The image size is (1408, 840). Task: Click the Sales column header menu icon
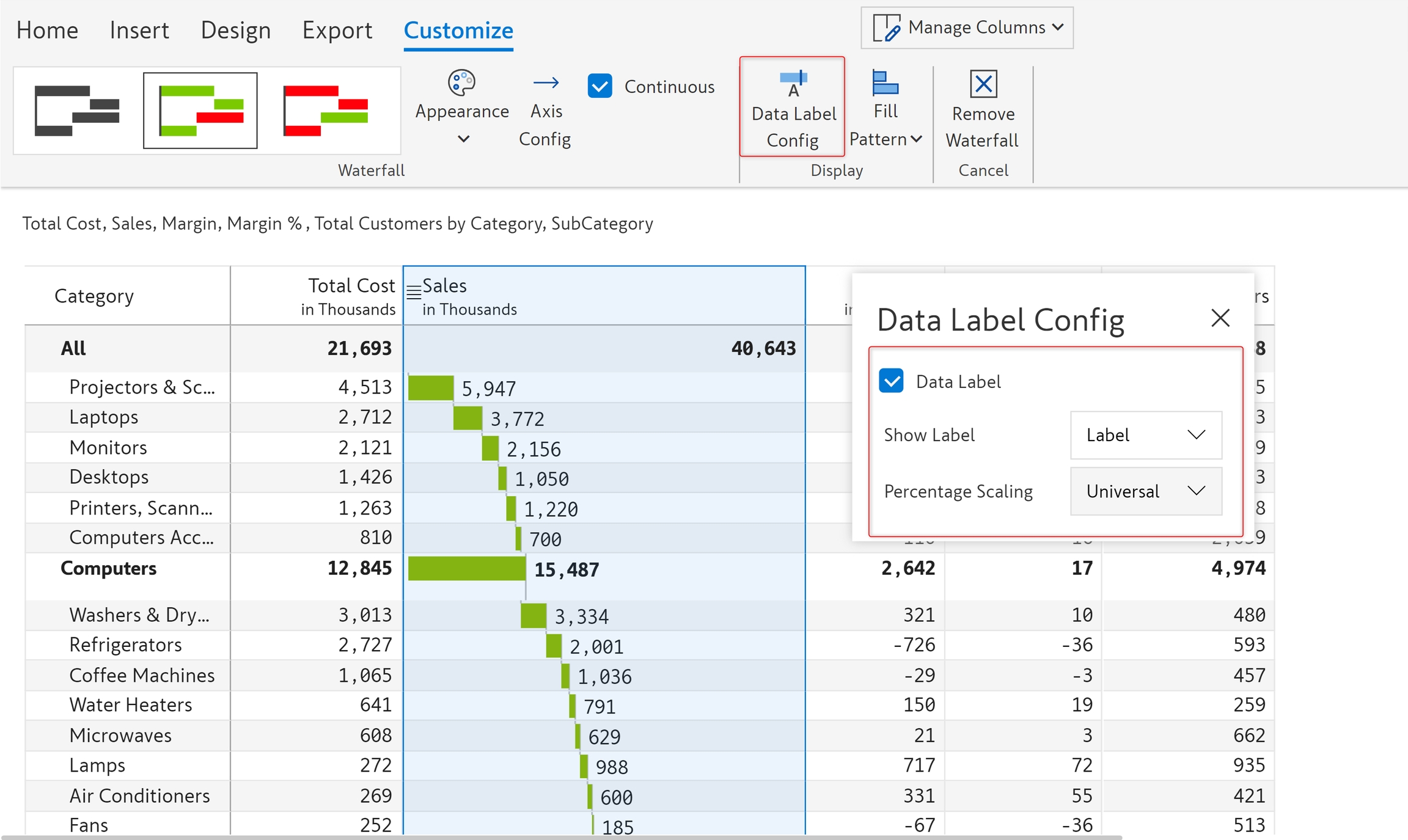(x=414, y=293)
